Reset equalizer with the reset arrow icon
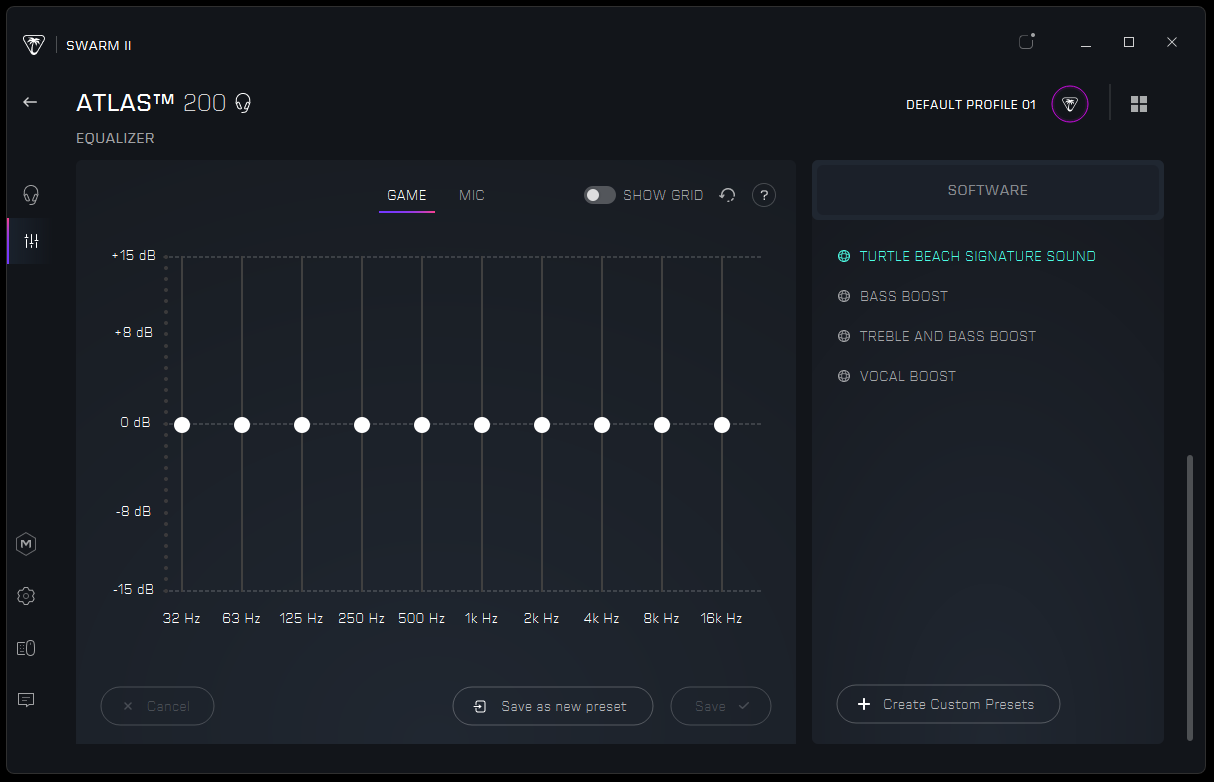 728,196
